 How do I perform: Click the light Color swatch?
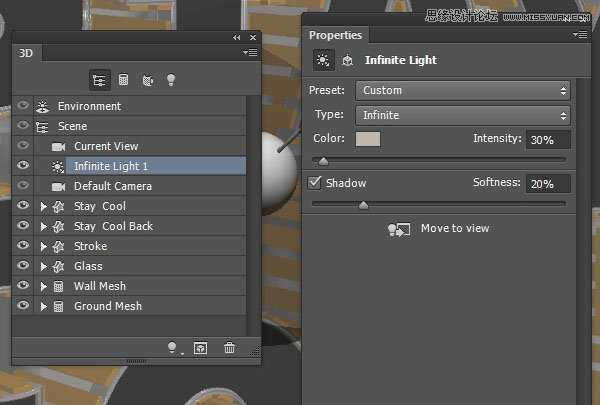(x=367, y=139)
